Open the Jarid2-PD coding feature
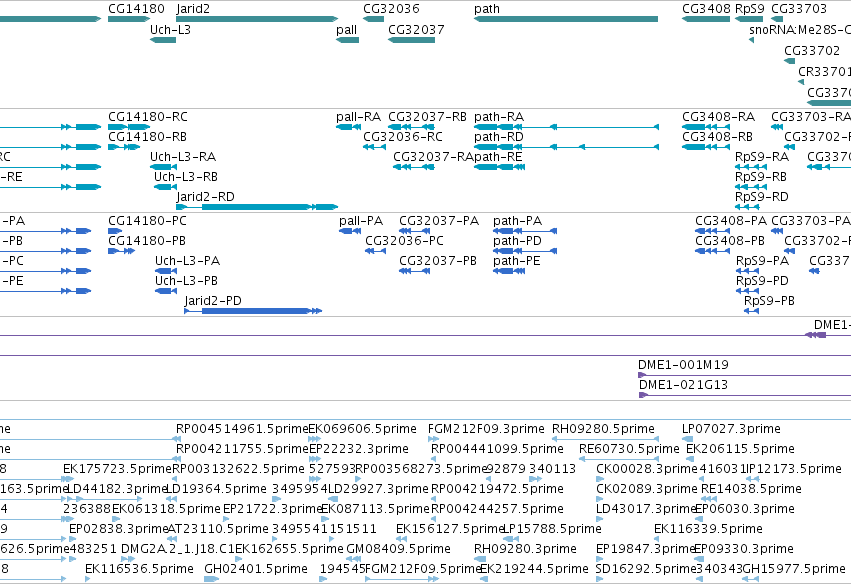This screenshot has width=851, height=584. [x=253, y=311]
